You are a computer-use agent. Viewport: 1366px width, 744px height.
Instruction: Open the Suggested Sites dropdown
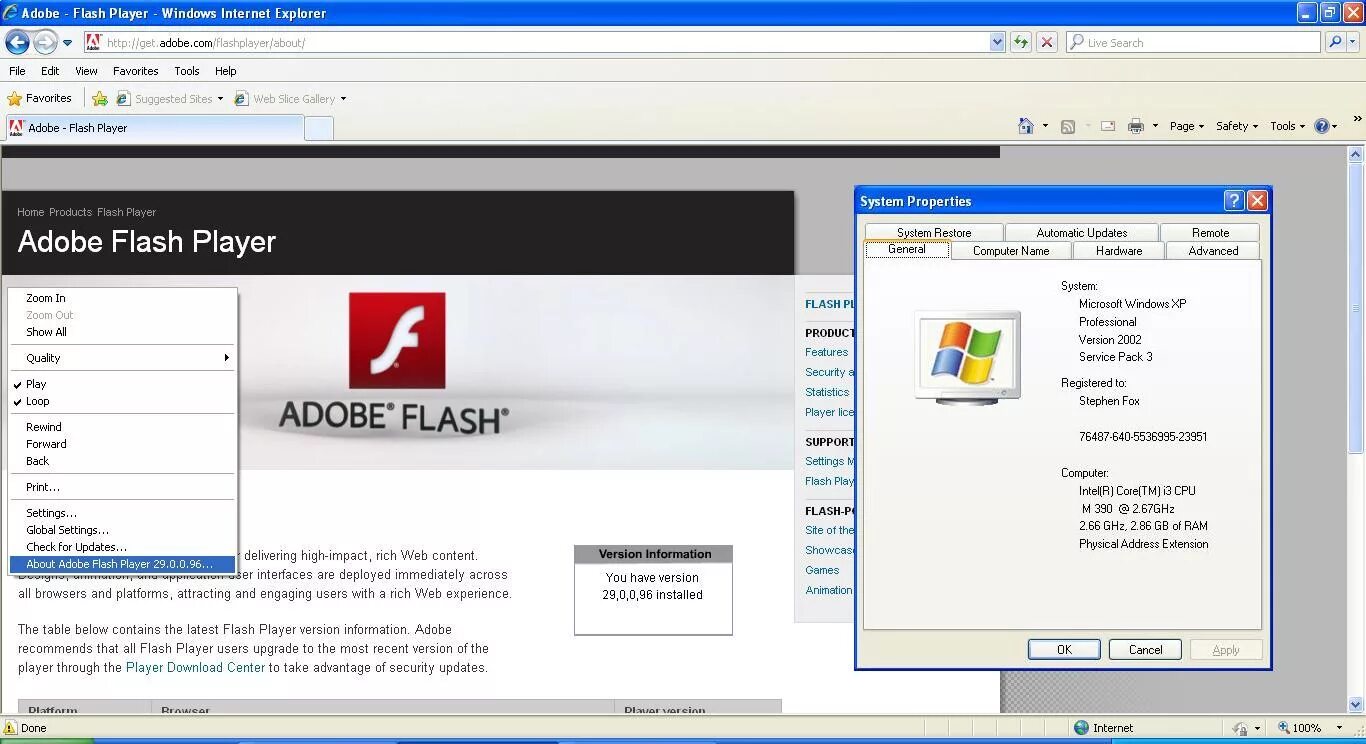(170, 98)
